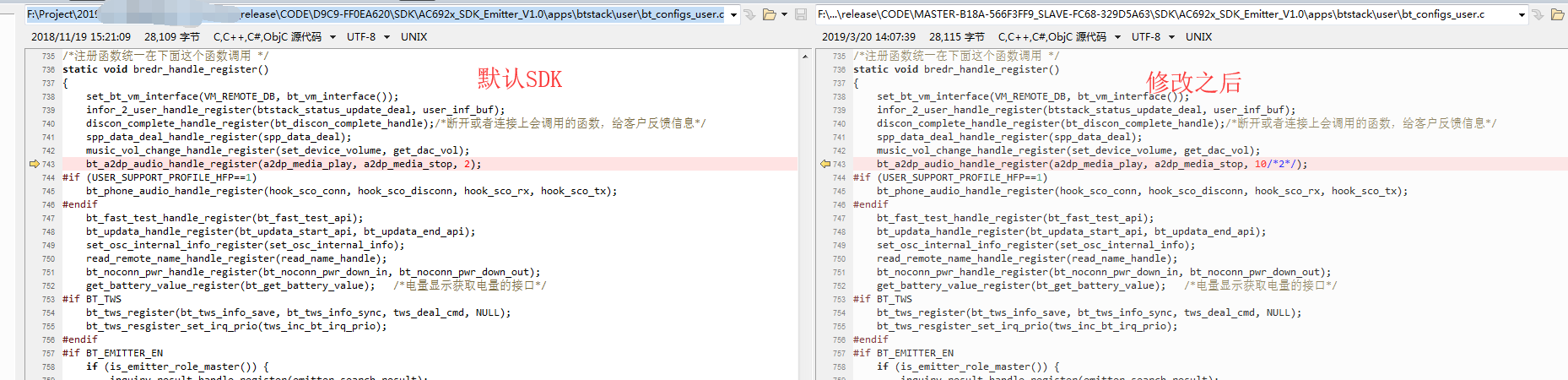This screenshot has width=1568, height=380.
Task: Click left line 744 #if USER_SUPPORT_PROFILE_HFP==1
Action: [x=160, y=177]
